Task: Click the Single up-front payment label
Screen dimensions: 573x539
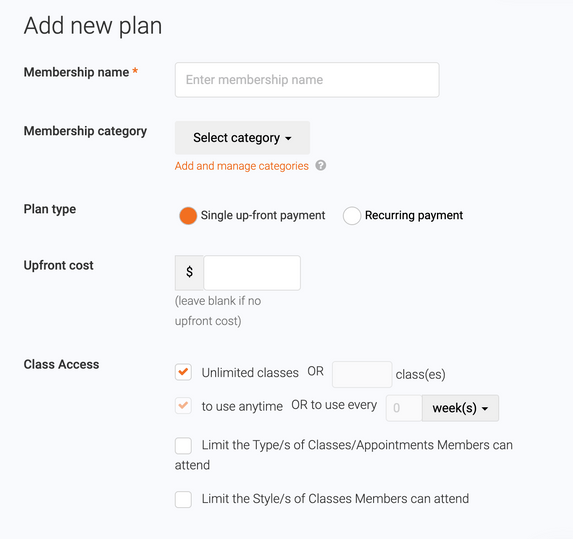Action: [263, 215]
